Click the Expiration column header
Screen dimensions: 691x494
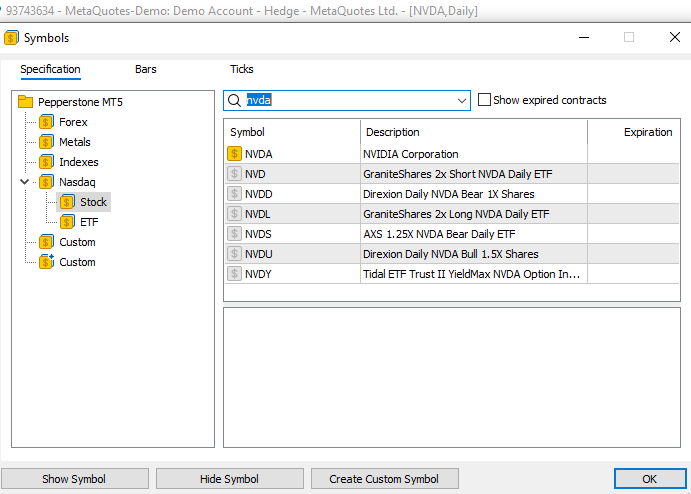coord(634,132)
